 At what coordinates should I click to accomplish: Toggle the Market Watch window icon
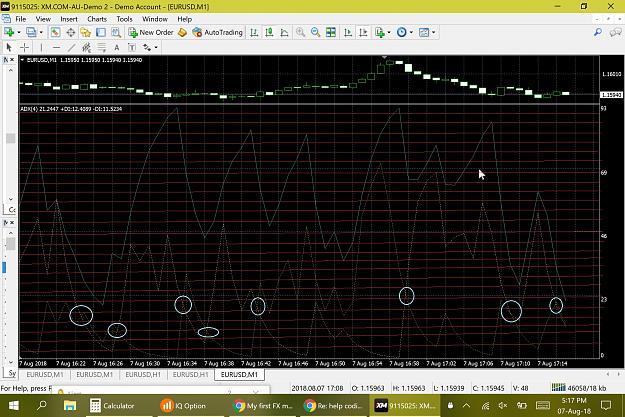pos(55,32)
